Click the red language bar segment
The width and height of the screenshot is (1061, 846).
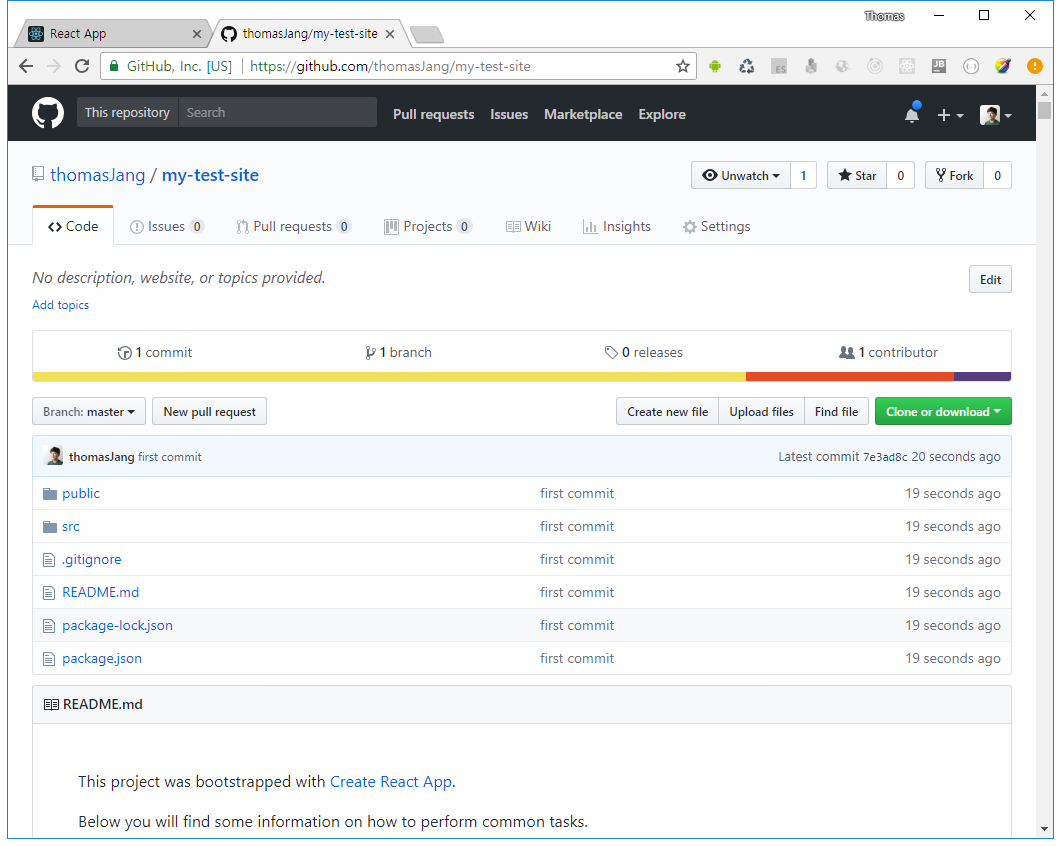tap(850, 377)
